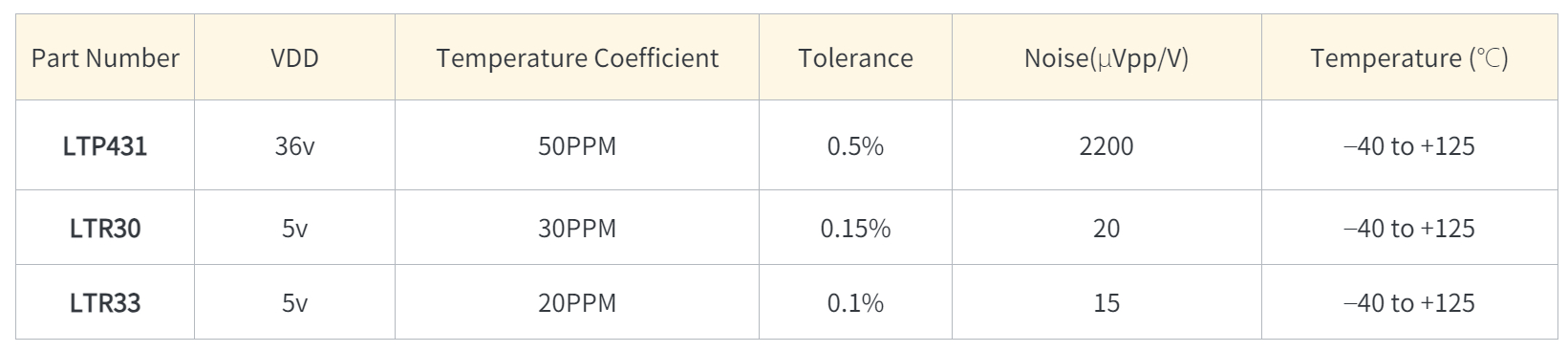Click the 0.1% tolerance value
This screenshot has width=1568, height=352.
[x=855, y=303]
